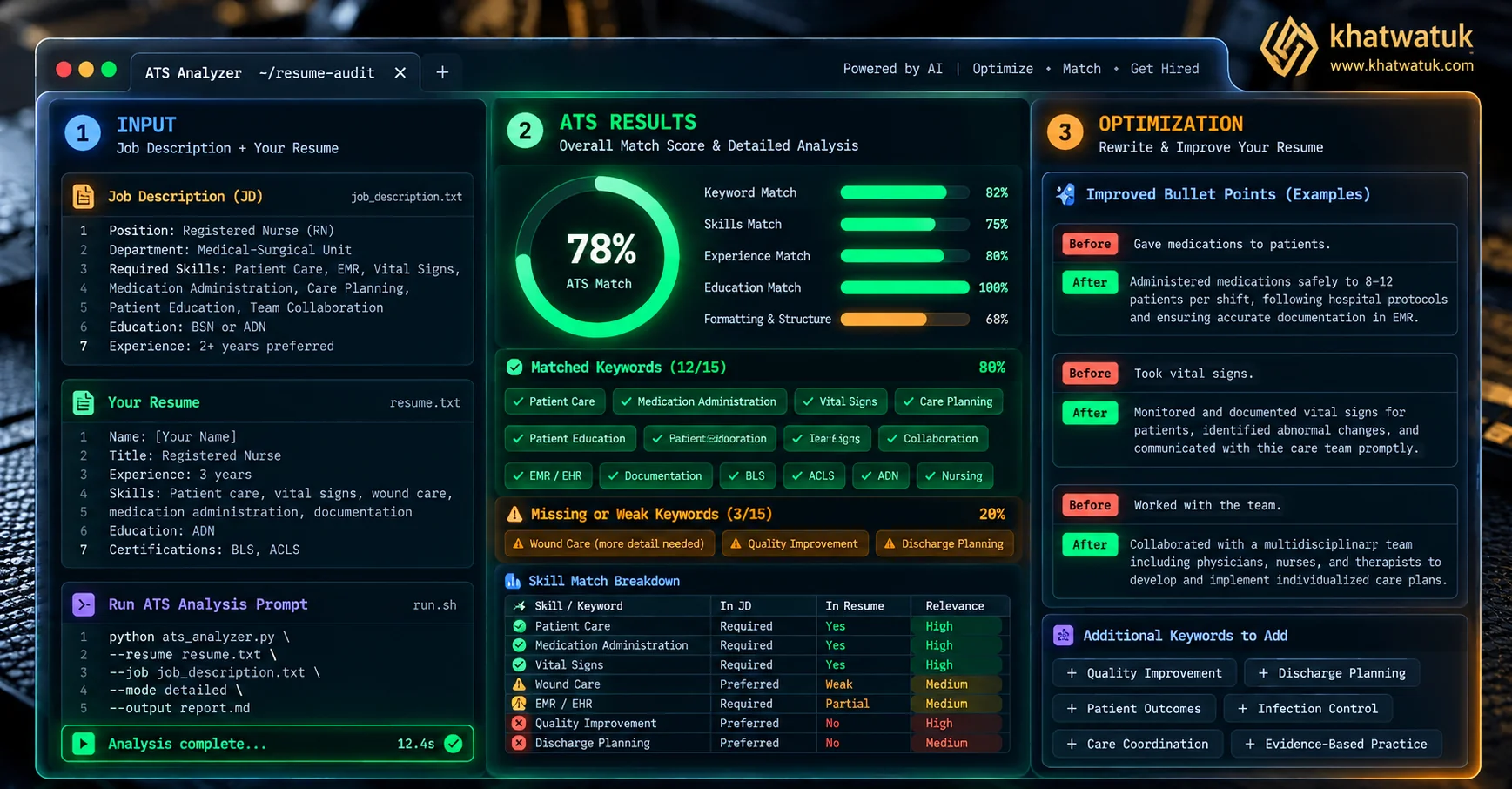Click the green play icon beside Analysis complete
The height and width of the screenshot is (789, 1512).
[84, 744]
